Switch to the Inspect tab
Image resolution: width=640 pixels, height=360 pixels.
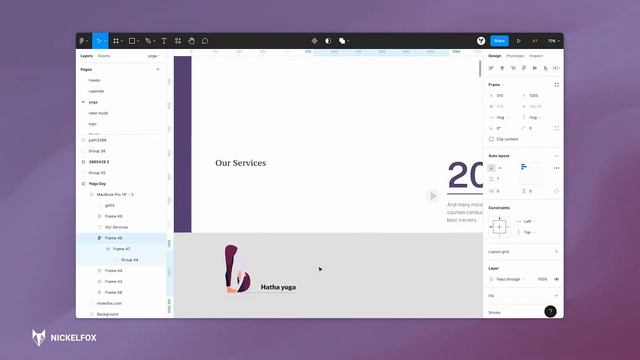pos(536,56)
